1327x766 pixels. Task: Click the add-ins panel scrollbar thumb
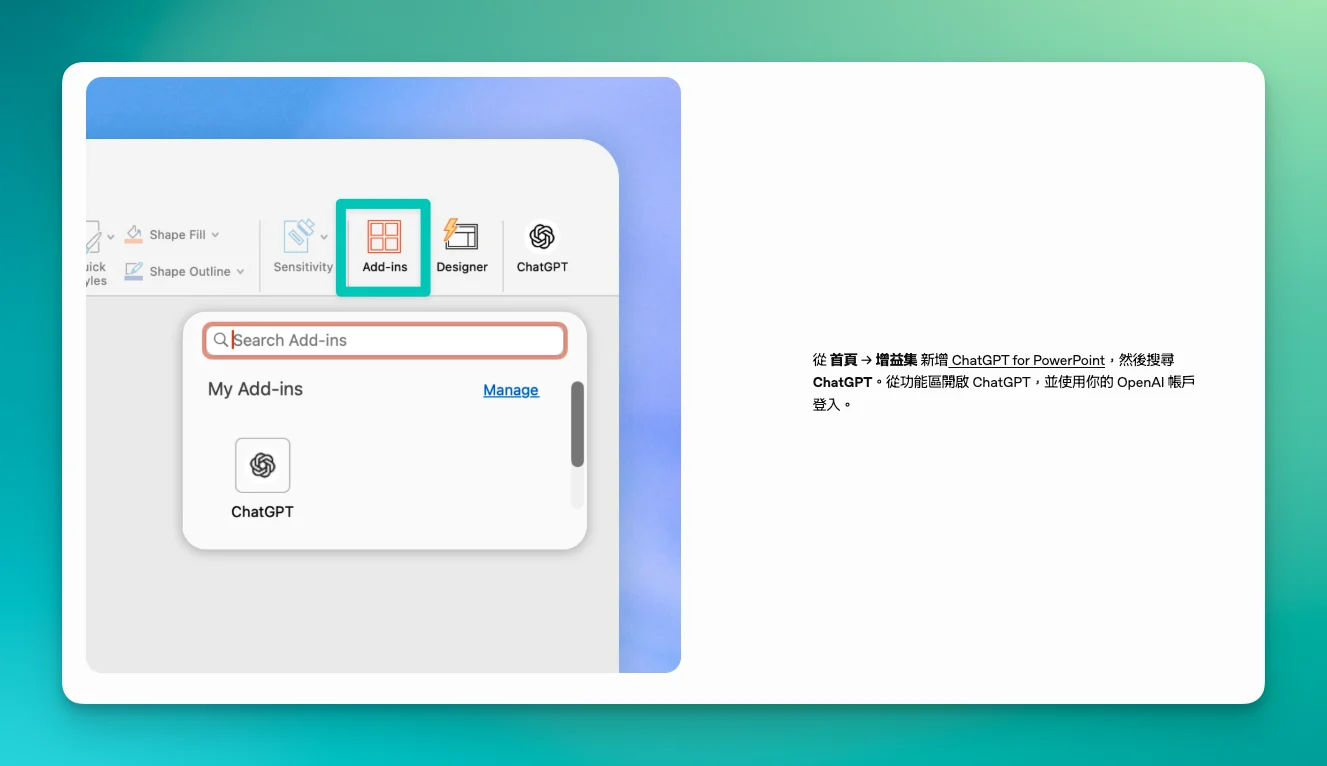pos(577,424)
